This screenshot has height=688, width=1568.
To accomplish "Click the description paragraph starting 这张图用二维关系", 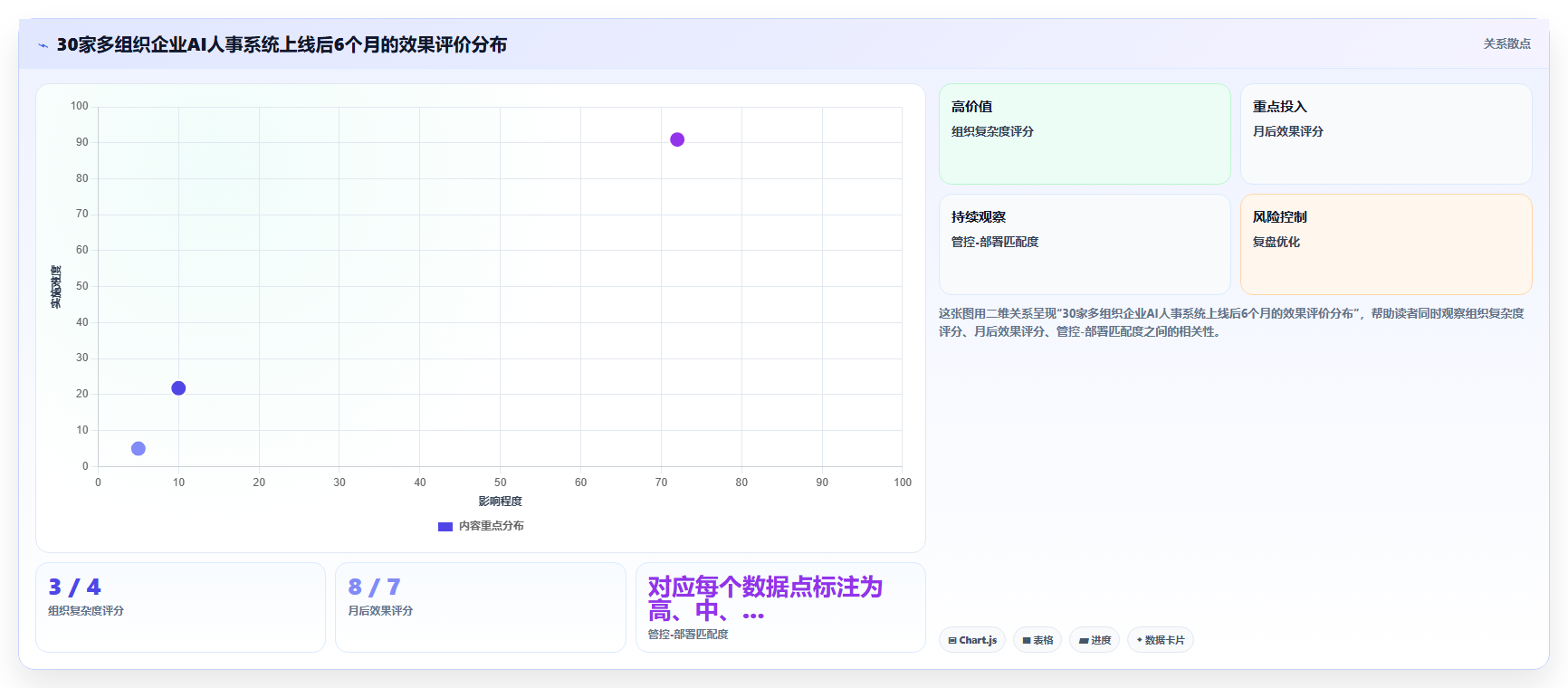I will coord(1231,322).
